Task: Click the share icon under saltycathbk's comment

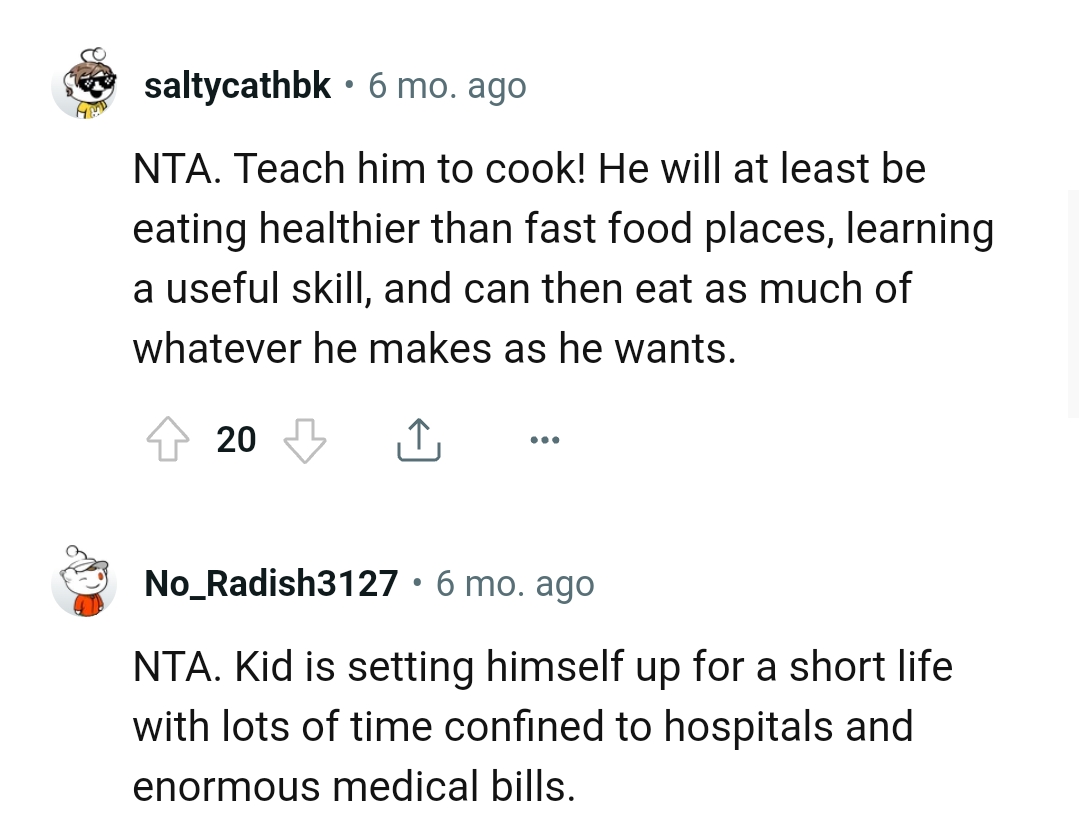Action: coord(419,438)
